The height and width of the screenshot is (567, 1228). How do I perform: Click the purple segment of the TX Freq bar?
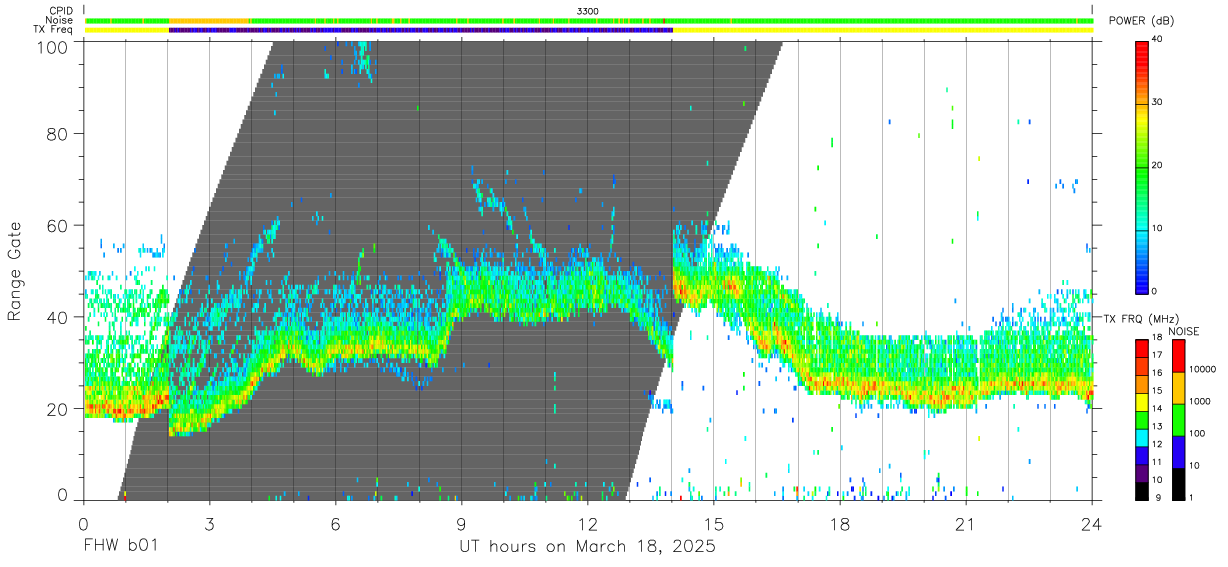pos(421,30)
